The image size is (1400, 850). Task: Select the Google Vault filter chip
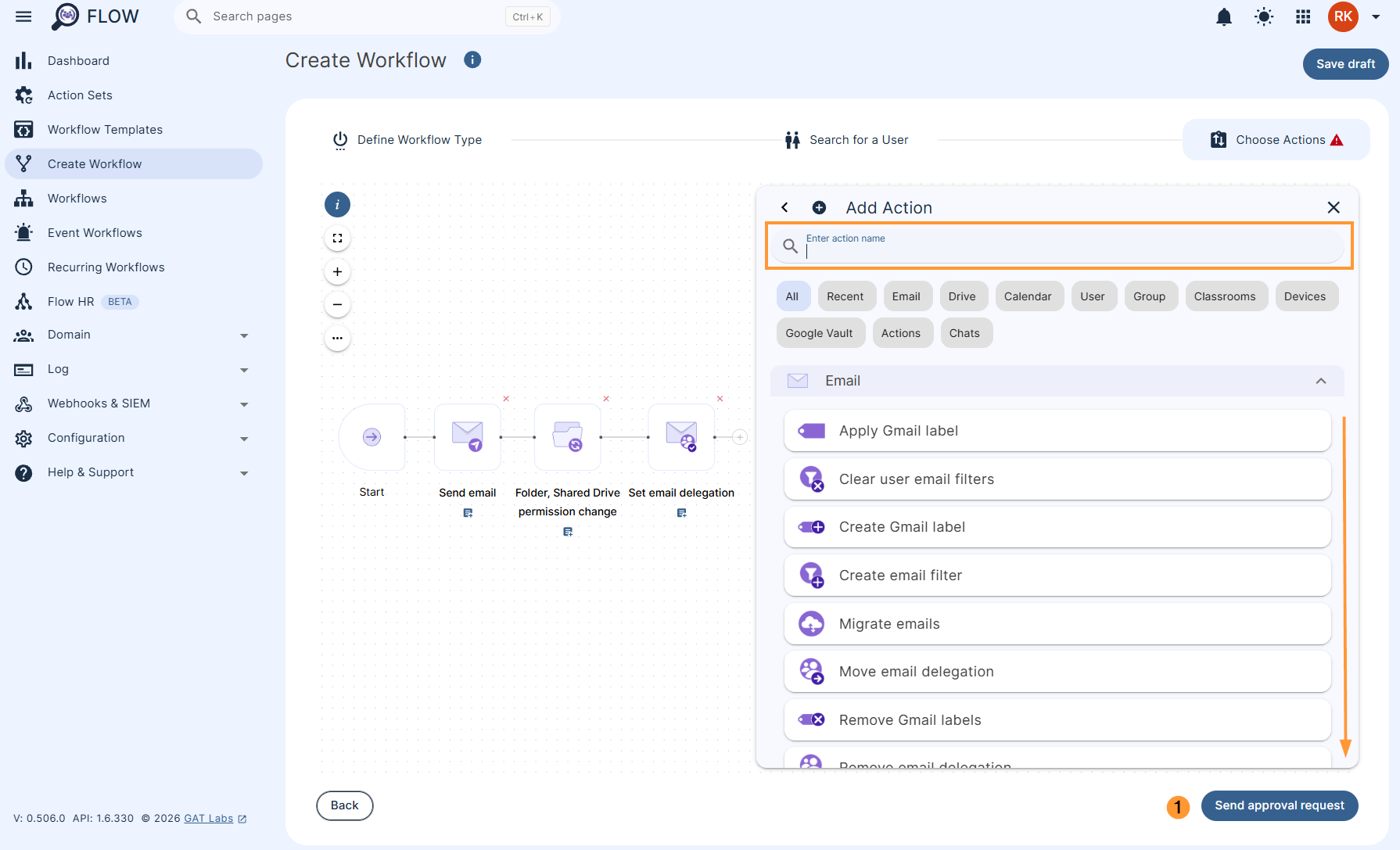[x=820, y=333]
